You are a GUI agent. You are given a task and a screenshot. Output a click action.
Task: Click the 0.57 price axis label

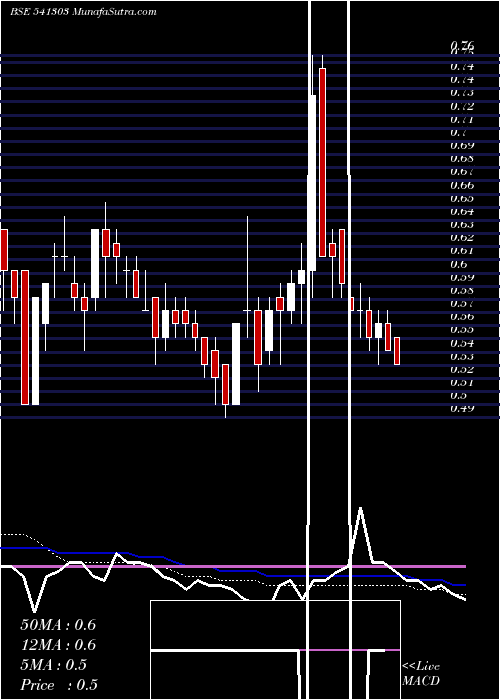(x=462, y=303)
